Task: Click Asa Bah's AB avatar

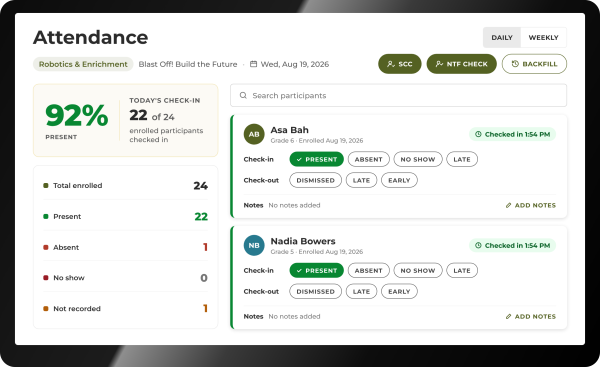Action: [x=254, y=134]
